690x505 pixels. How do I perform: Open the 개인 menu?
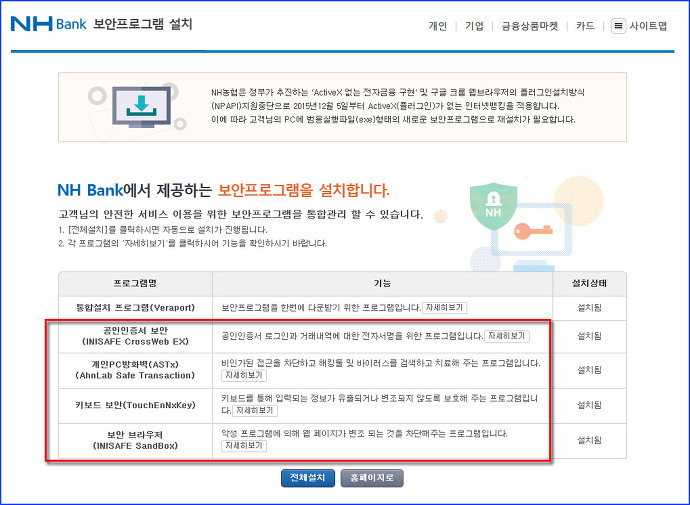(x=437, y=26)
